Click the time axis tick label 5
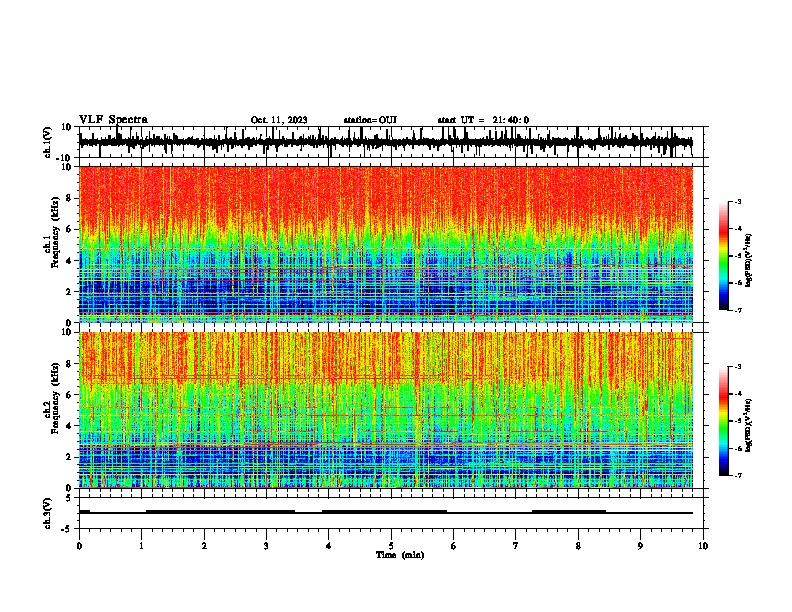 [391, 546]
